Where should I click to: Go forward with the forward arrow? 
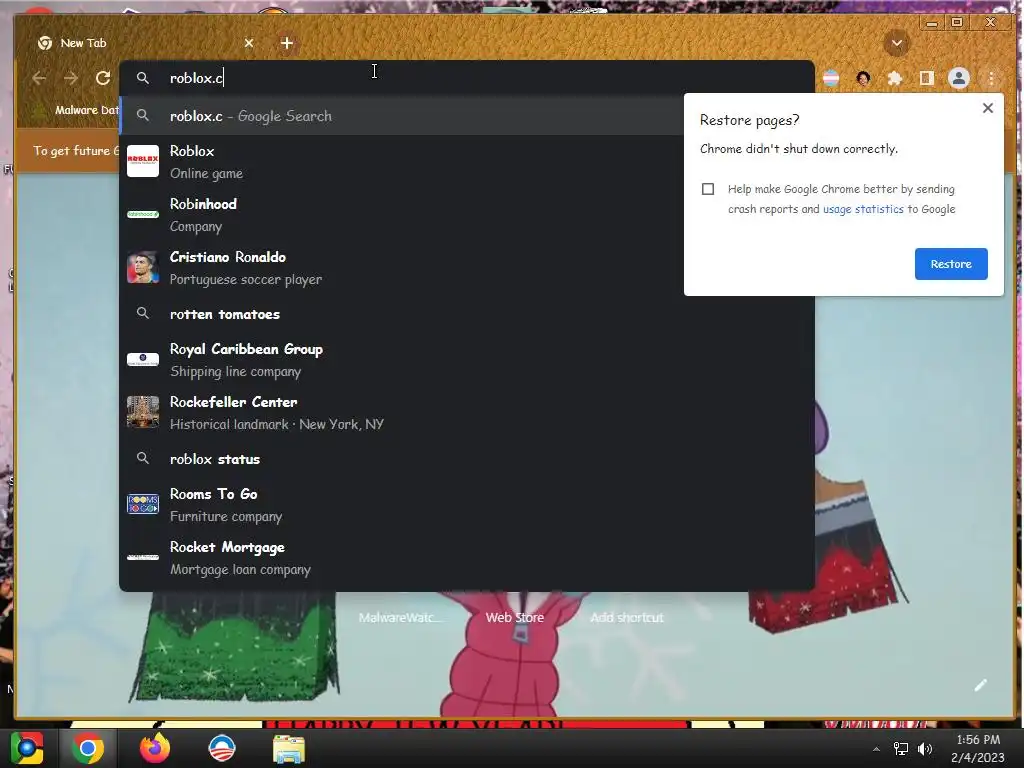[x=71, y=78]
